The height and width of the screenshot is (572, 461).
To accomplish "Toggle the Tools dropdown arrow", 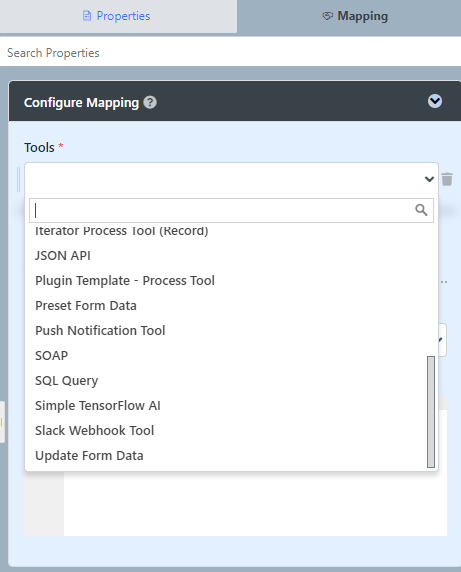I will pos(429,179).
